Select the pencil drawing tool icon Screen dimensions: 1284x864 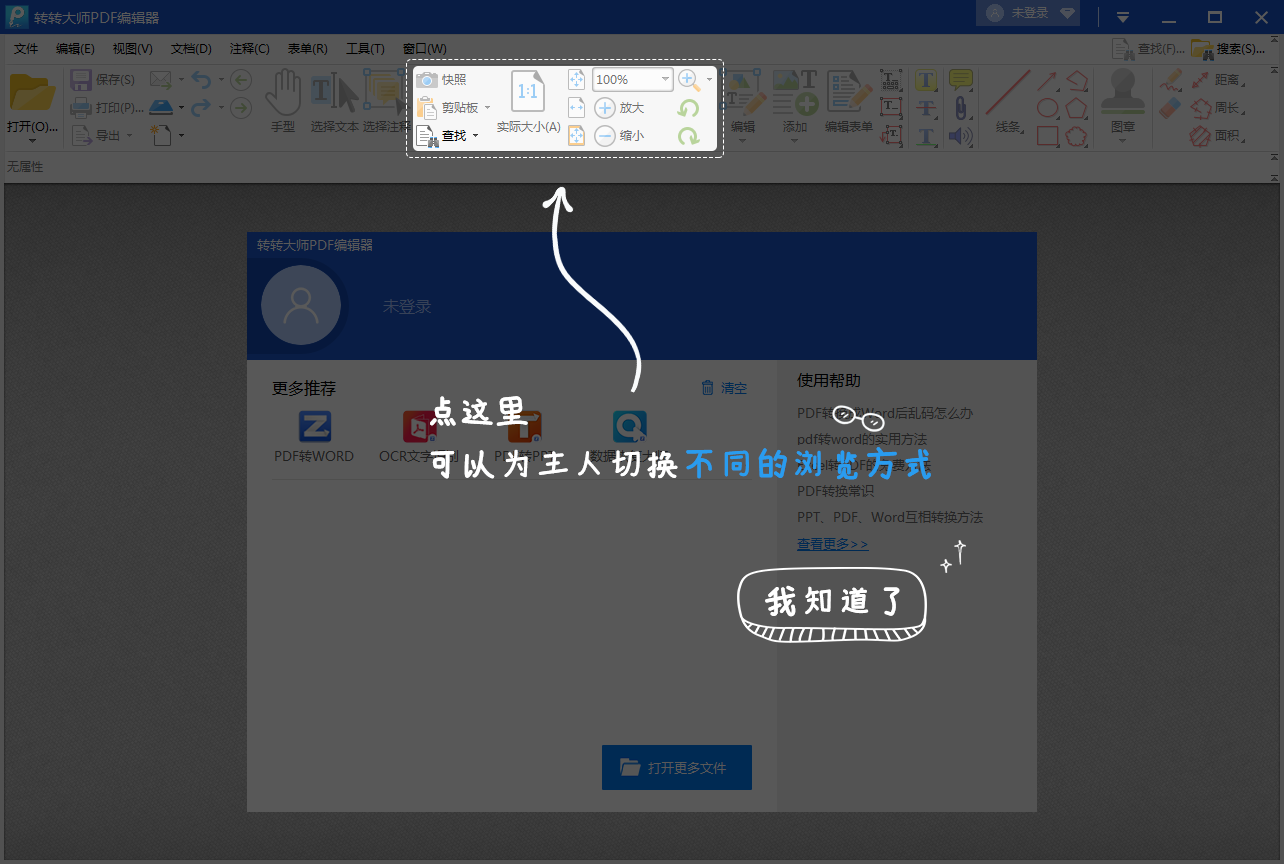(x=1169, y=80)
